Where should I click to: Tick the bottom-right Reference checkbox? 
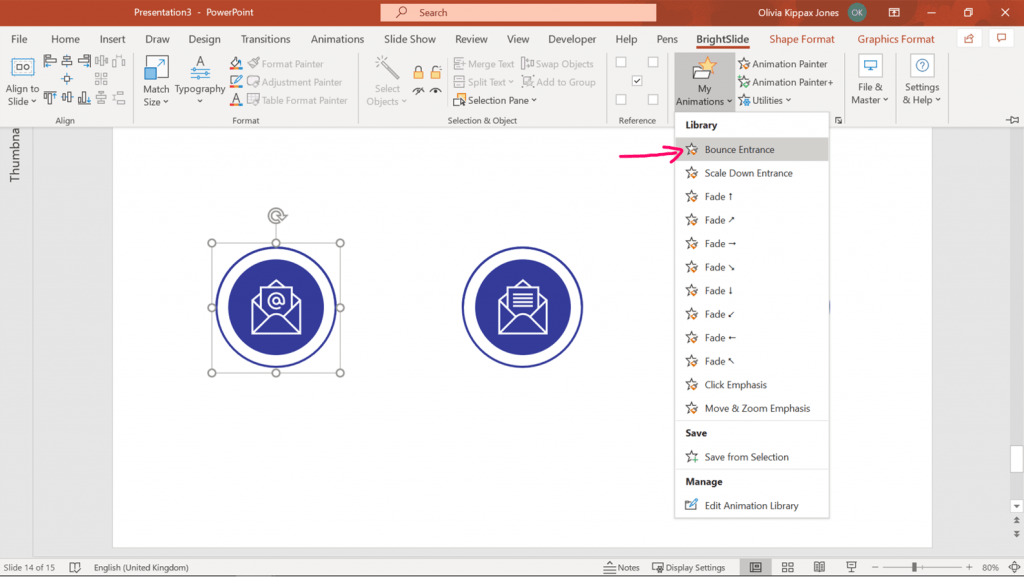653,100
